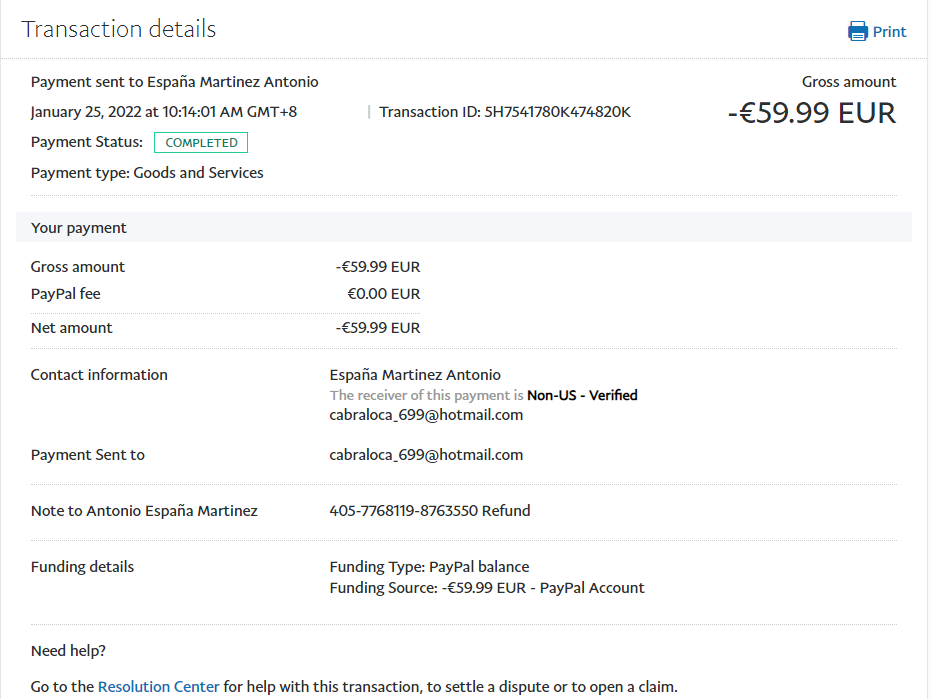
Task: Click the contact email under Contact information
Action: pos(426,415)
